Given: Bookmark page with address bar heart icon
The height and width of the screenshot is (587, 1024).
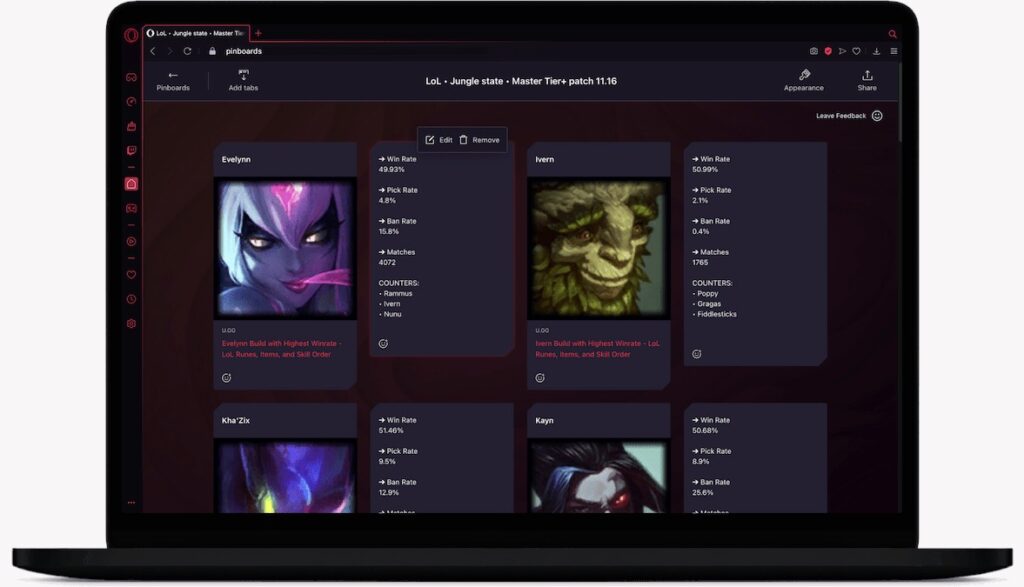Looking at the screenshot, I should click(x=856, y=51).
